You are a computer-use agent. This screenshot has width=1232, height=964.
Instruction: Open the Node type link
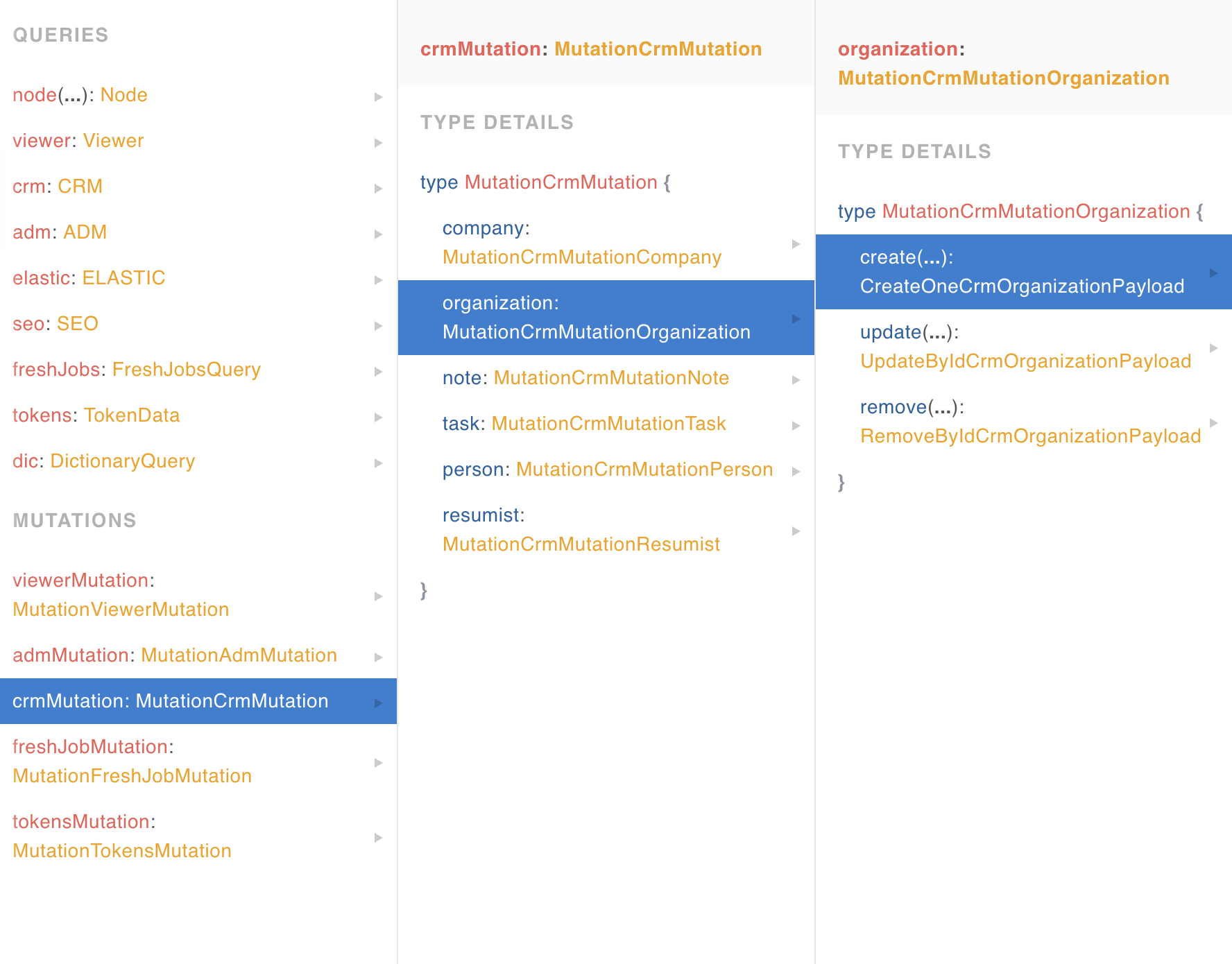123,95
